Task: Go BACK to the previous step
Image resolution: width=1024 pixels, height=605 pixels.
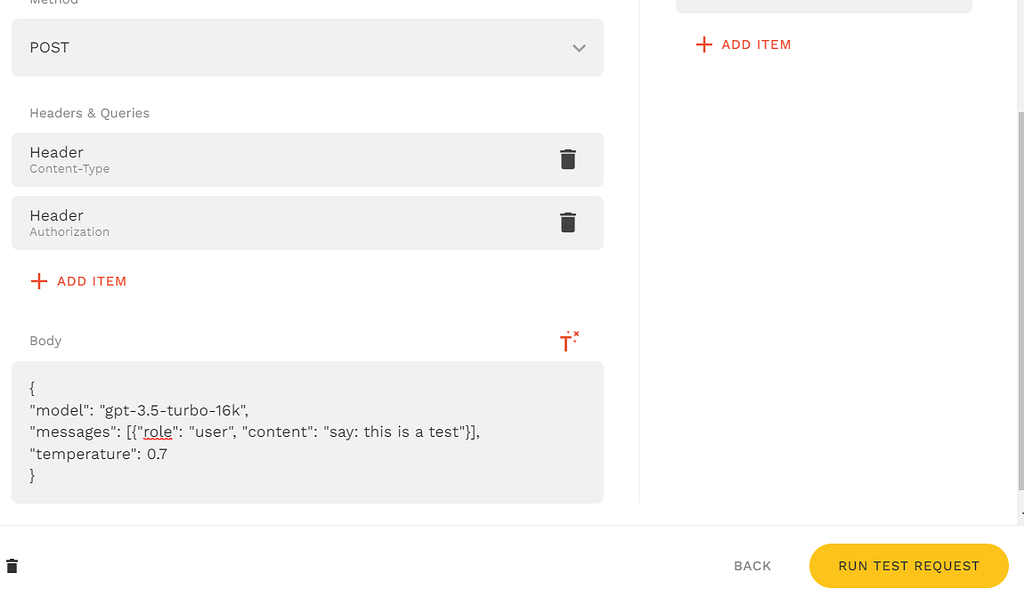Action: click(752, 566)
